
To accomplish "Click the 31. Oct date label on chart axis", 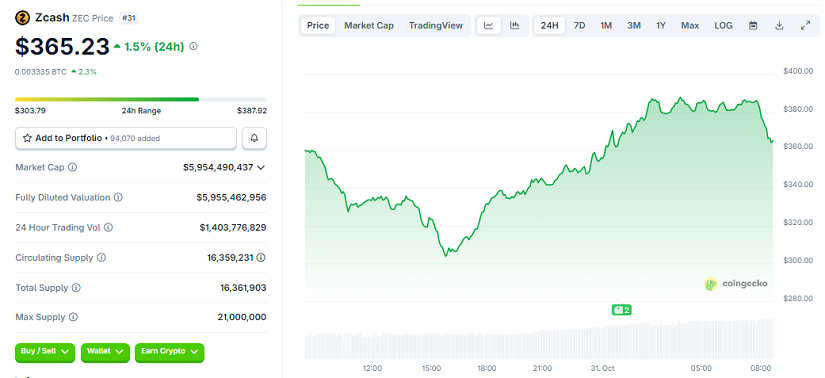I will (x=601, y=368).
